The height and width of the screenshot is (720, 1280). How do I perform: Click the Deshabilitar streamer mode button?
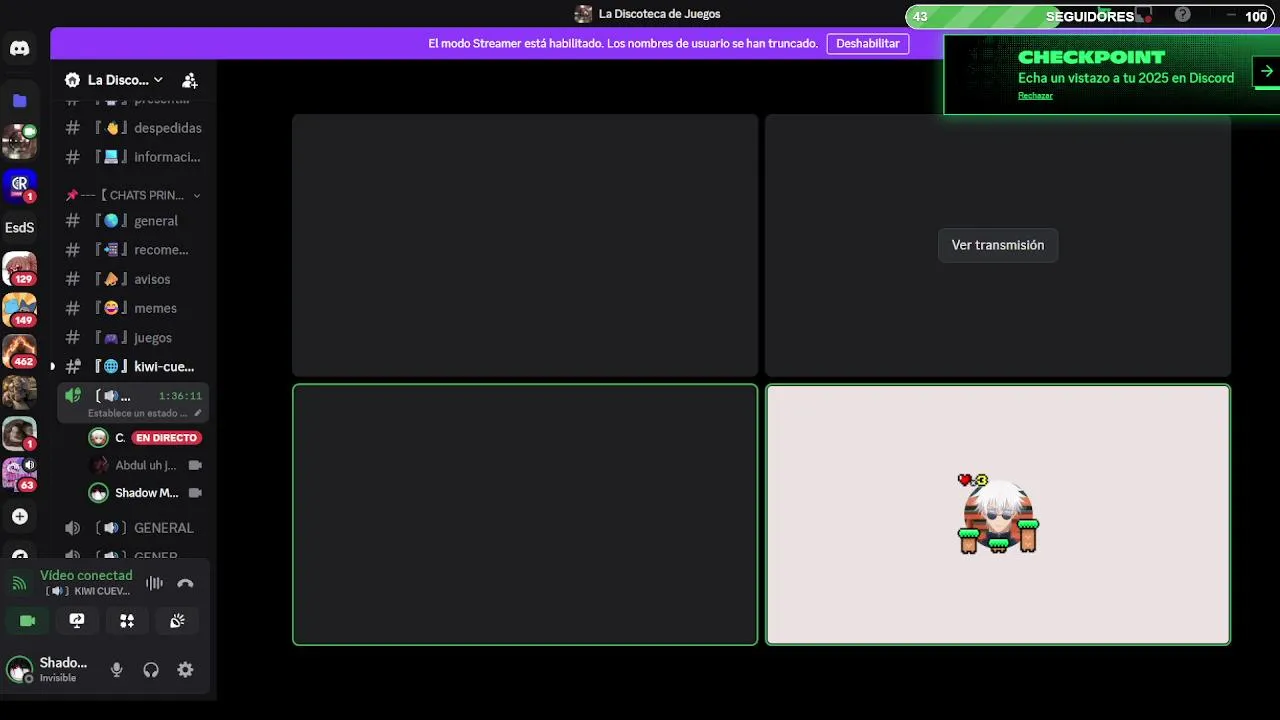(868, 44)
